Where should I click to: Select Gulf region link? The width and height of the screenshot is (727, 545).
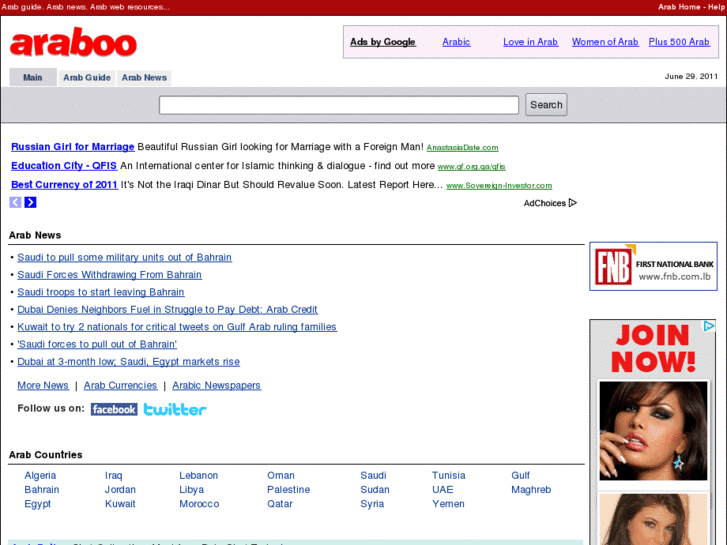point(520,475)
